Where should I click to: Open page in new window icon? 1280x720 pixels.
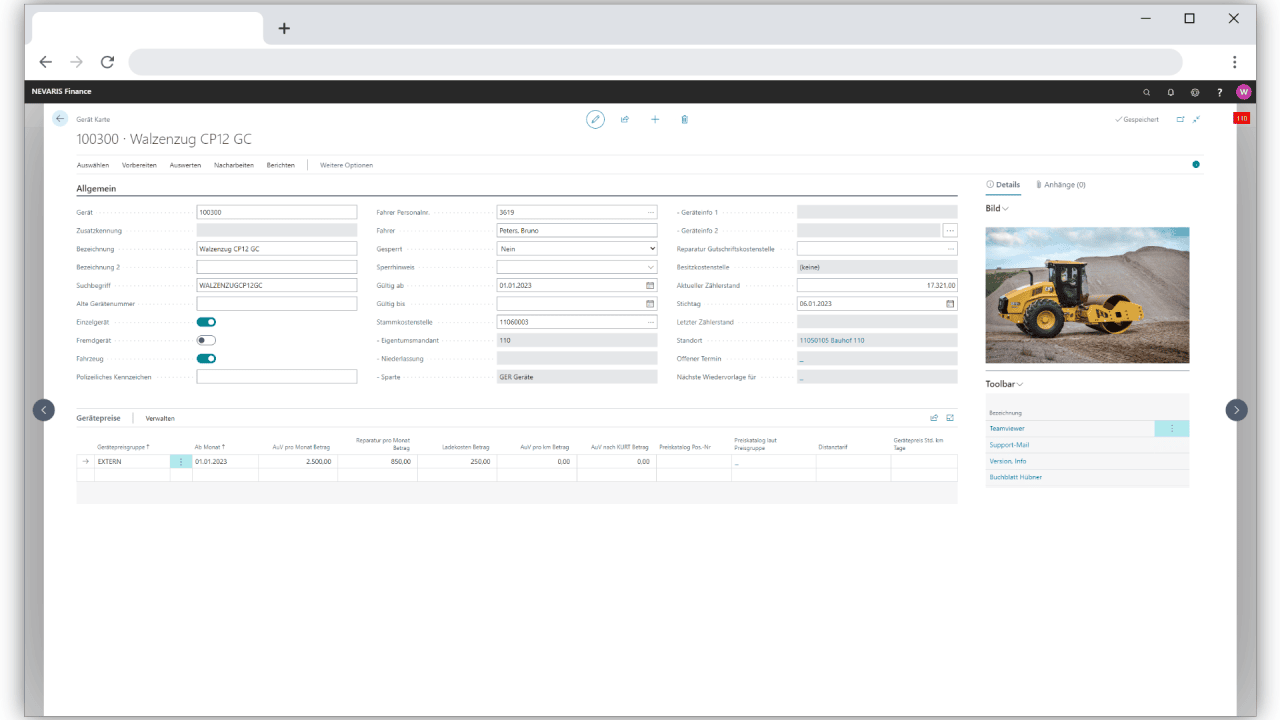click(1180, 119)
